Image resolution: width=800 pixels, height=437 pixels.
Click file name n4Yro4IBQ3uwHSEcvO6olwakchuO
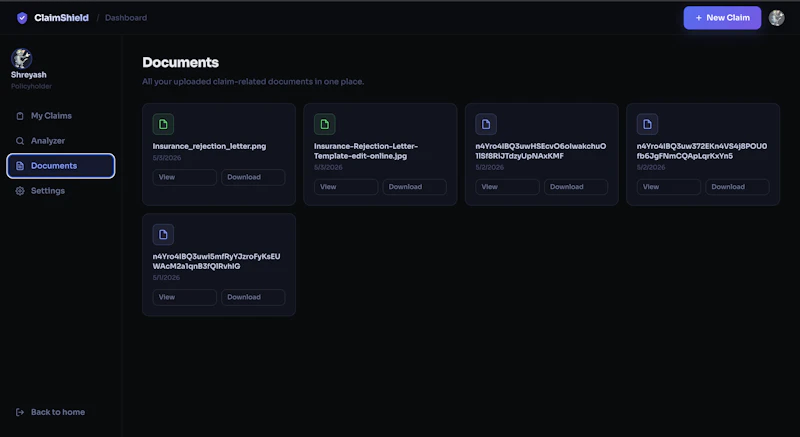(x=541, y=151)
